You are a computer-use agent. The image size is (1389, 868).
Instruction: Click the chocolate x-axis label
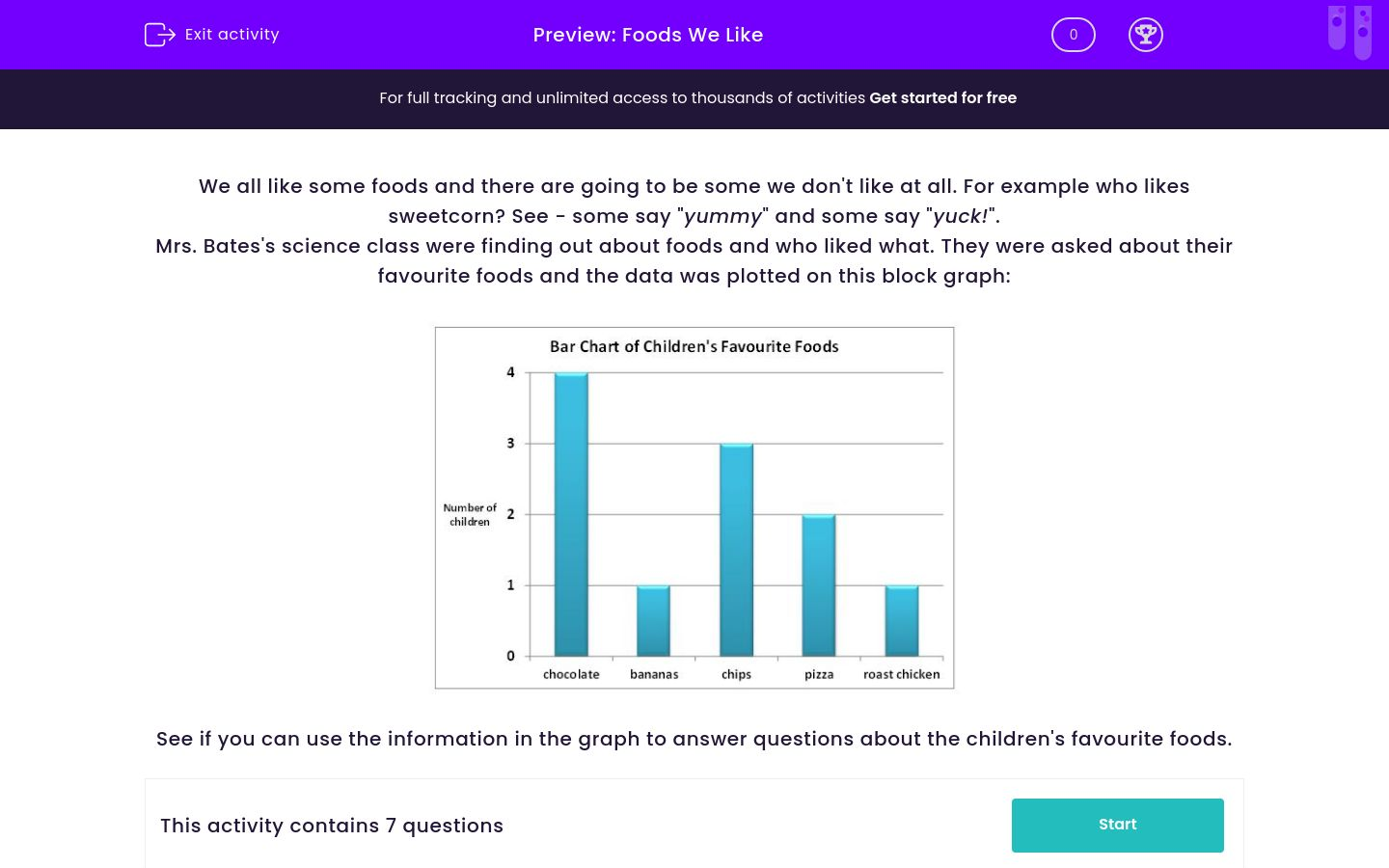[571, 674]
